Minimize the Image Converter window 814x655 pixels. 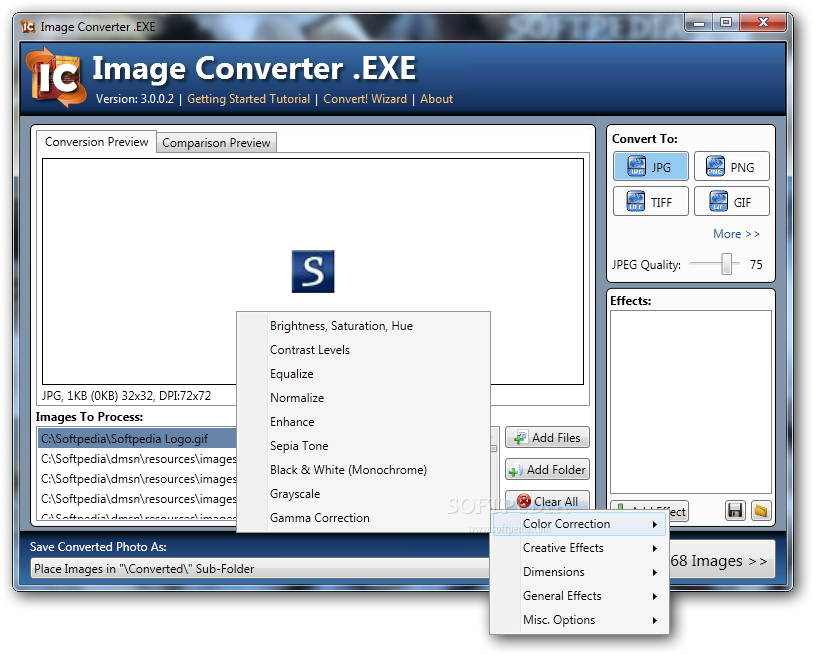(699, 22)
